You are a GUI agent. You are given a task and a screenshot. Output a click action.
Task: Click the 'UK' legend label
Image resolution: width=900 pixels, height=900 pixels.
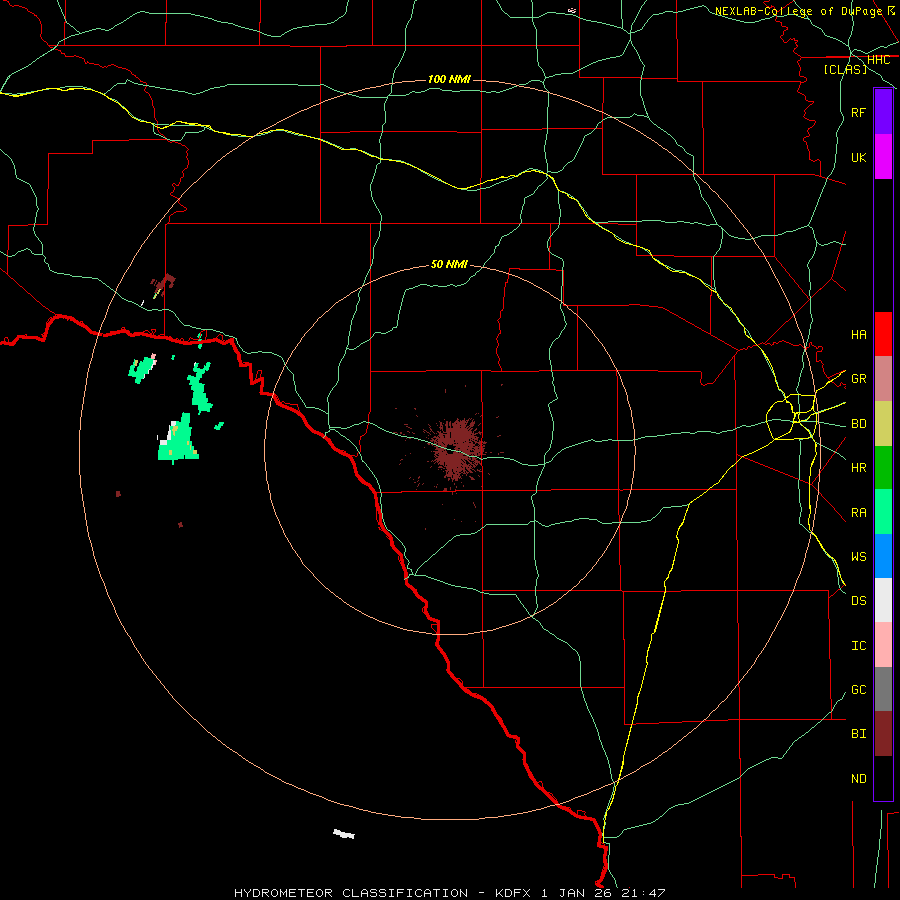(x=858, y=157)
